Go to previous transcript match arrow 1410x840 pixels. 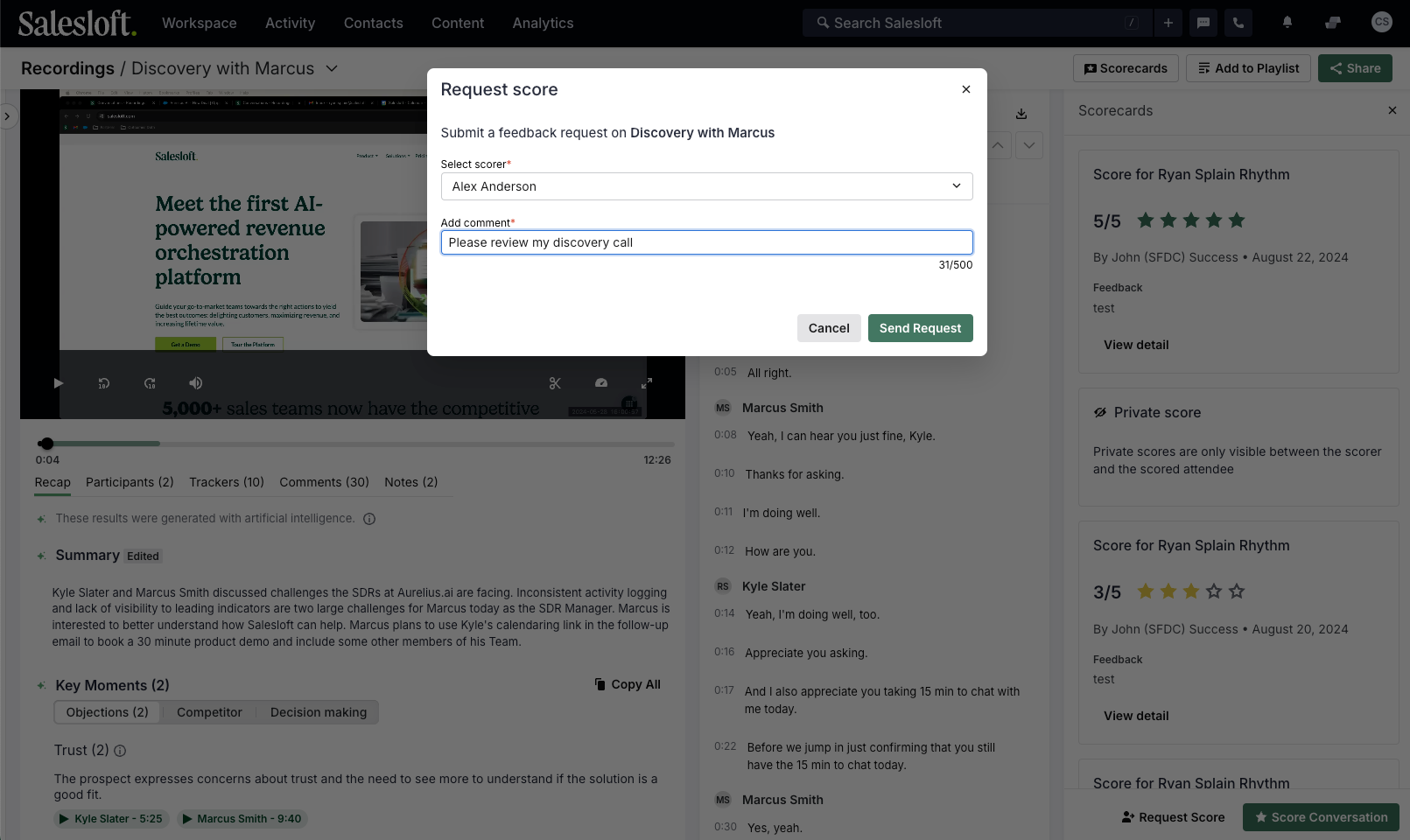point(999,145)
